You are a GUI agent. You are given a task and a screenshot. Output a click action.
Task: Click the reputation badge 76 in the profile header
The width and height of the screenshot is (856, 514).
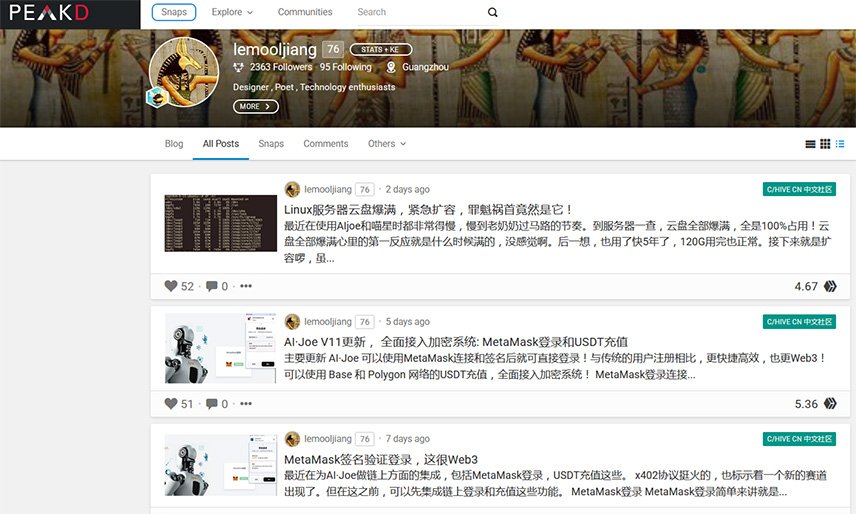pos(333,49)
